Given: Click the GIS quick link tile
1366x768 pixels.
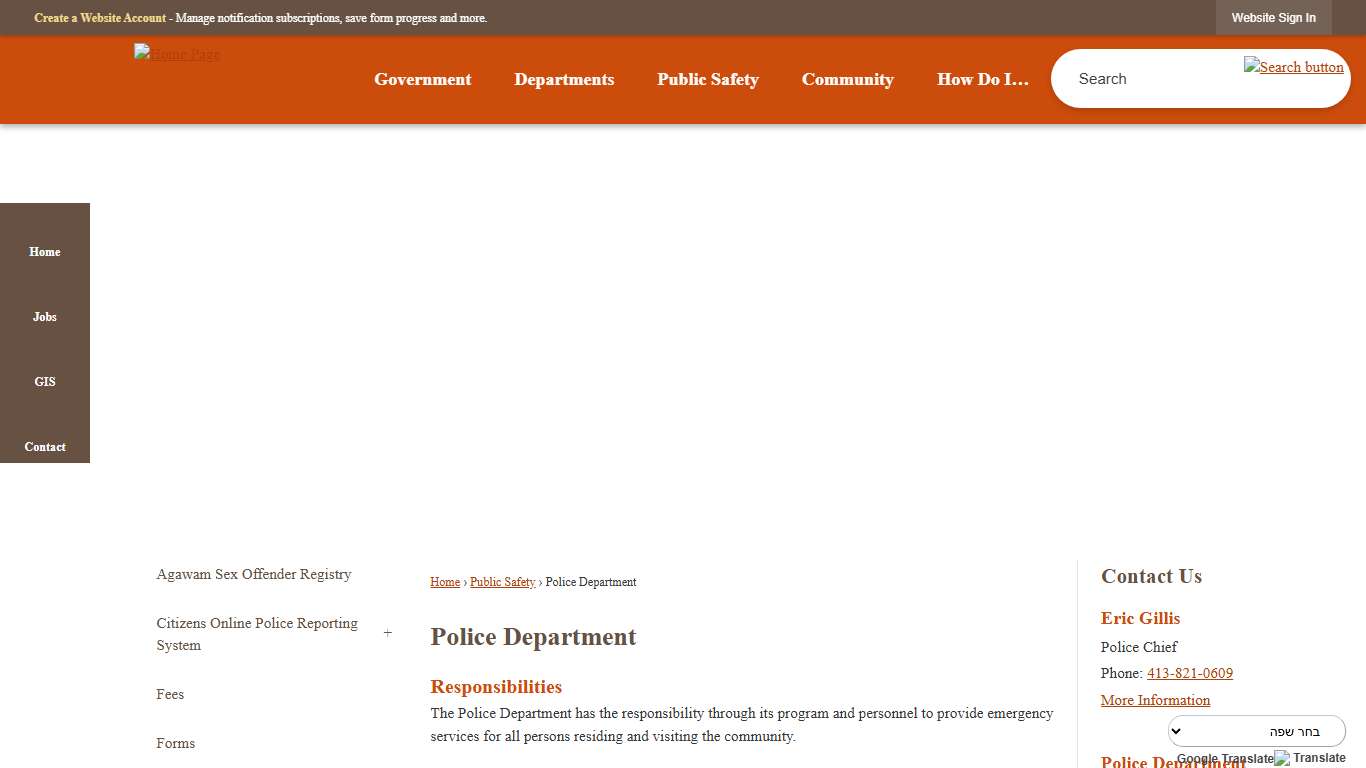Looking at the screenshot, I should tap(45, 381).
